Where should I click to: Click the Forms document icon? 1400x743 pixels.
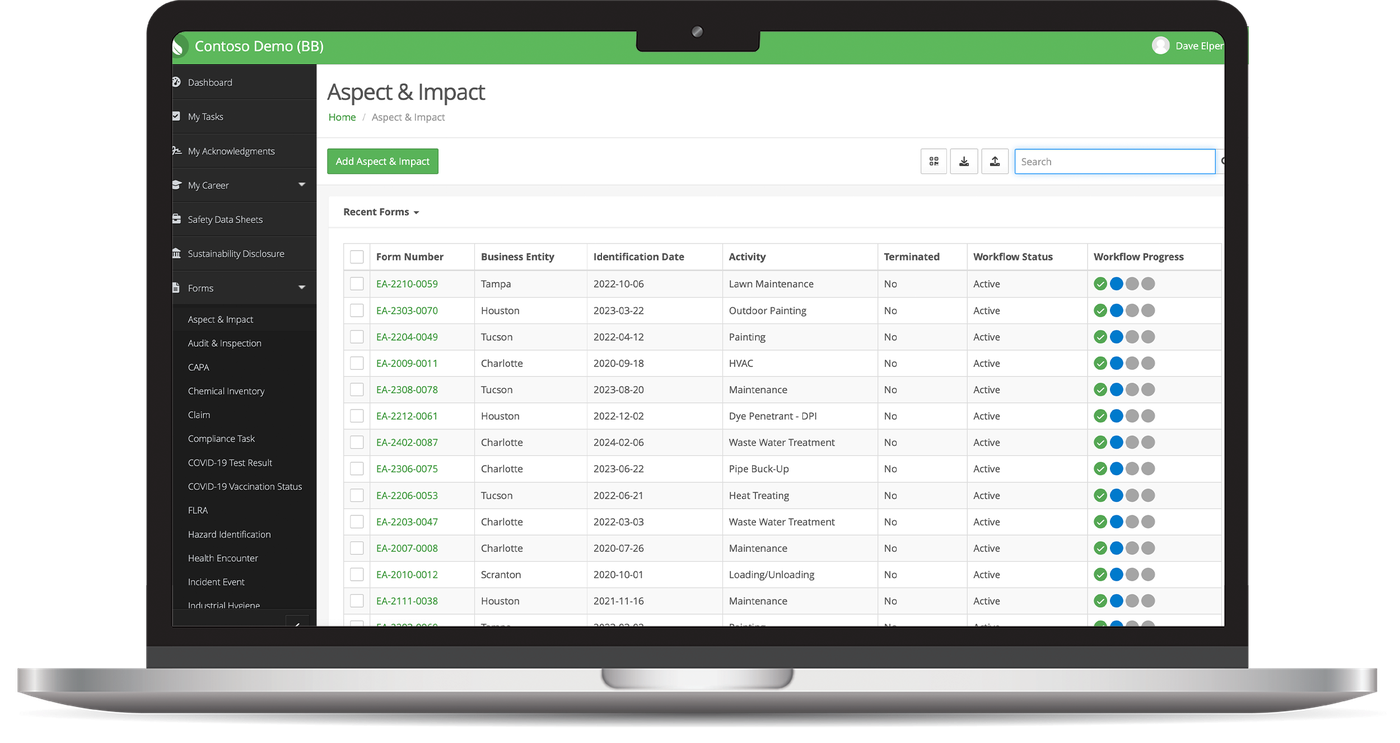[177, 288]
